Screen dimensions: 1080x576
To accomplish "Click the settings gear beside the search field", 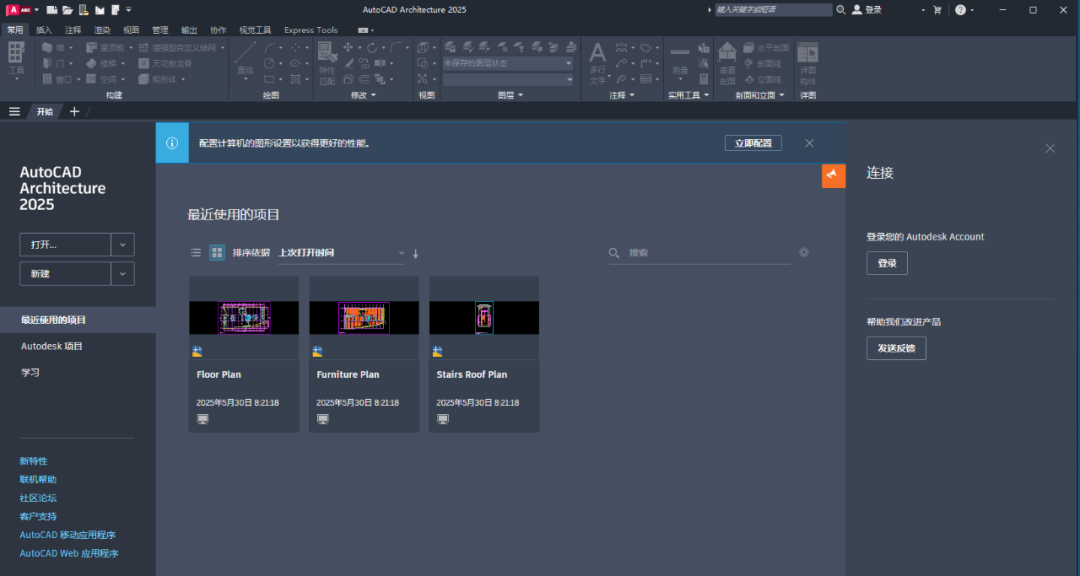I will click(x=804, y=253).
